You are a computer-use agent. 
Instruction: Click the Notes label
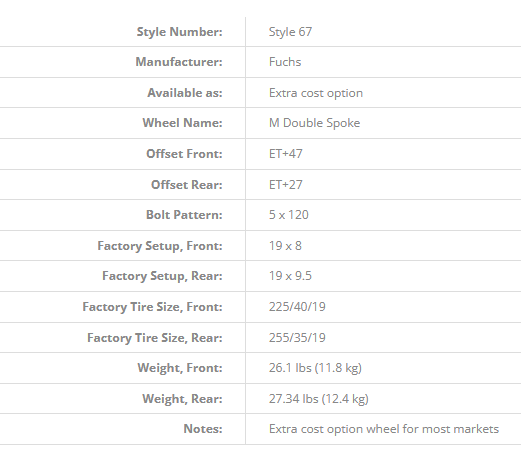203,429
